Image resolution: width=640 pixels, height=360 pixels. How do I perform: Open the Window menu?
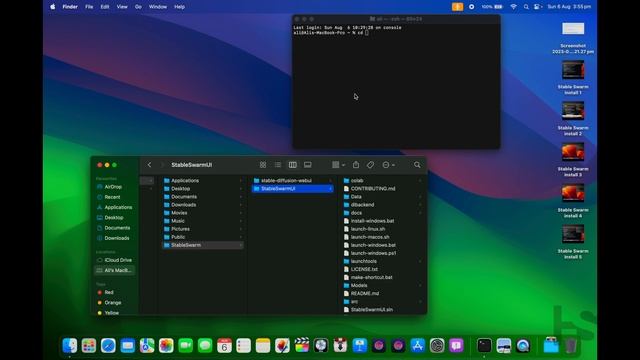[158, 7]
